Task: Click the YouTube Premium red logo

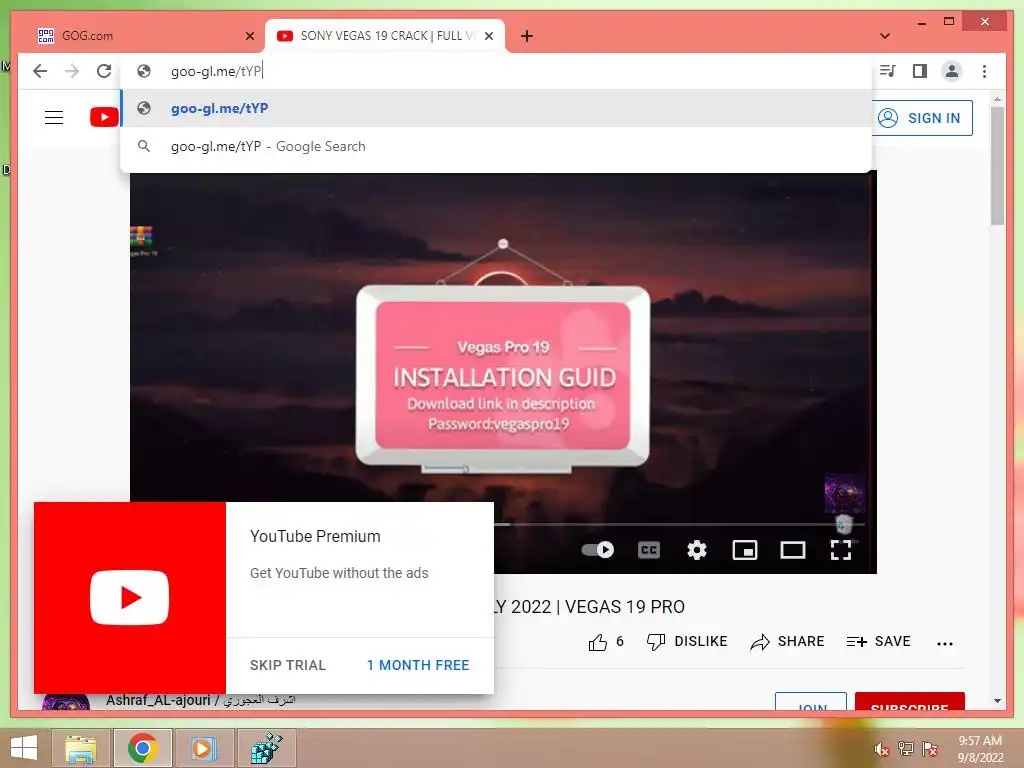Action: tap(129, 598)
